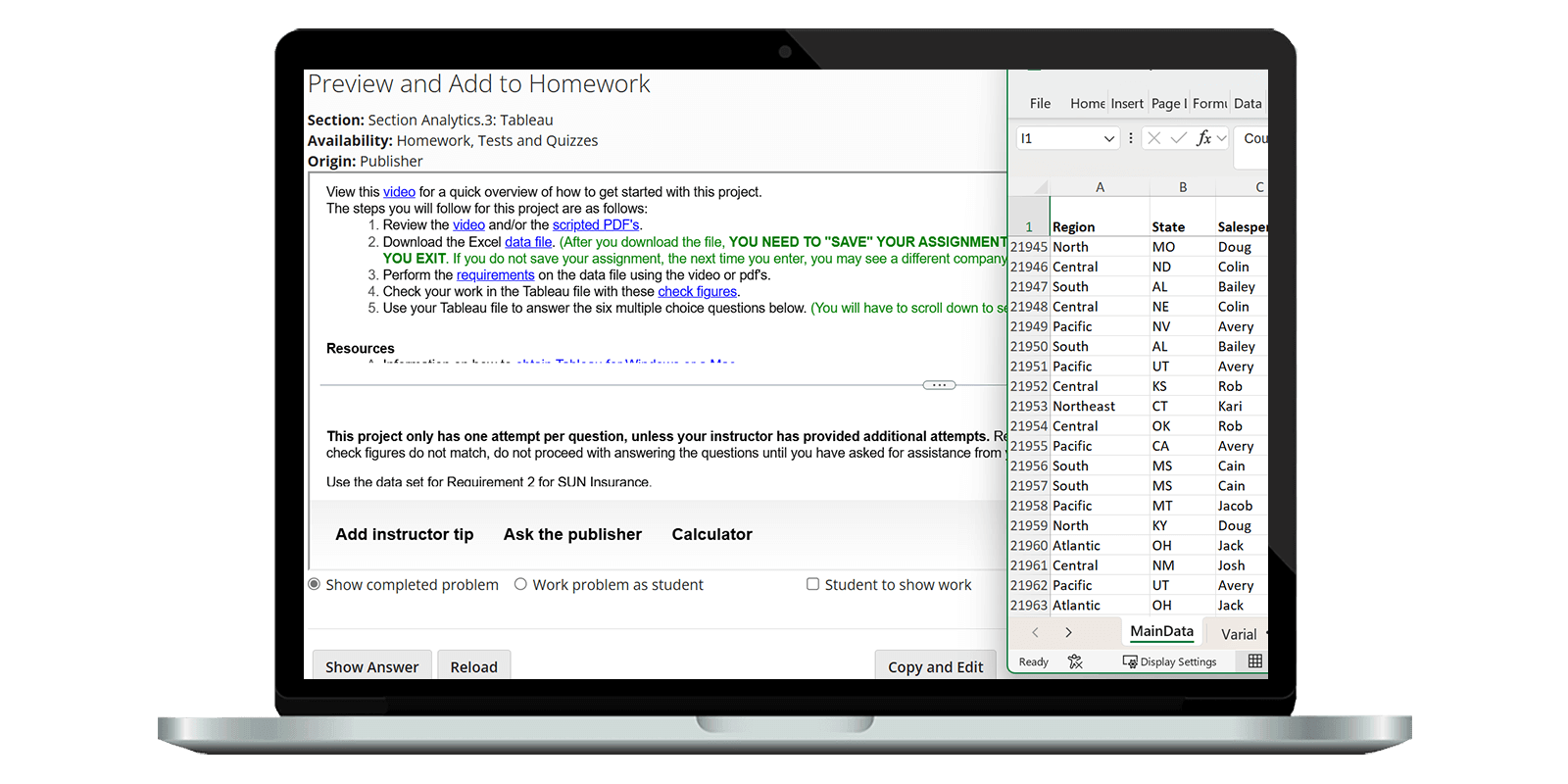The image size is (1568, 784).
Task: Click the Cancel X icon in formula bar
Action: coord(1154,138)
